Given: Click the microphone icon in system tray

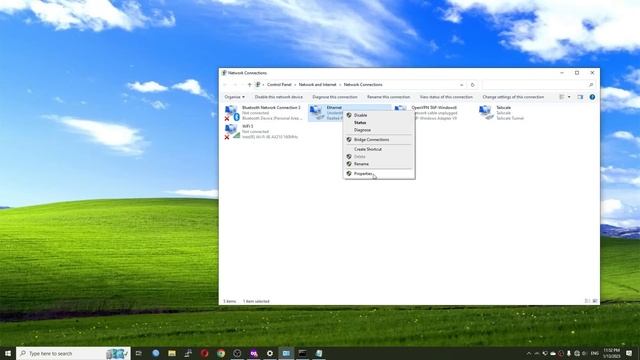Looking at the screenshot, I should coord(569,353).
